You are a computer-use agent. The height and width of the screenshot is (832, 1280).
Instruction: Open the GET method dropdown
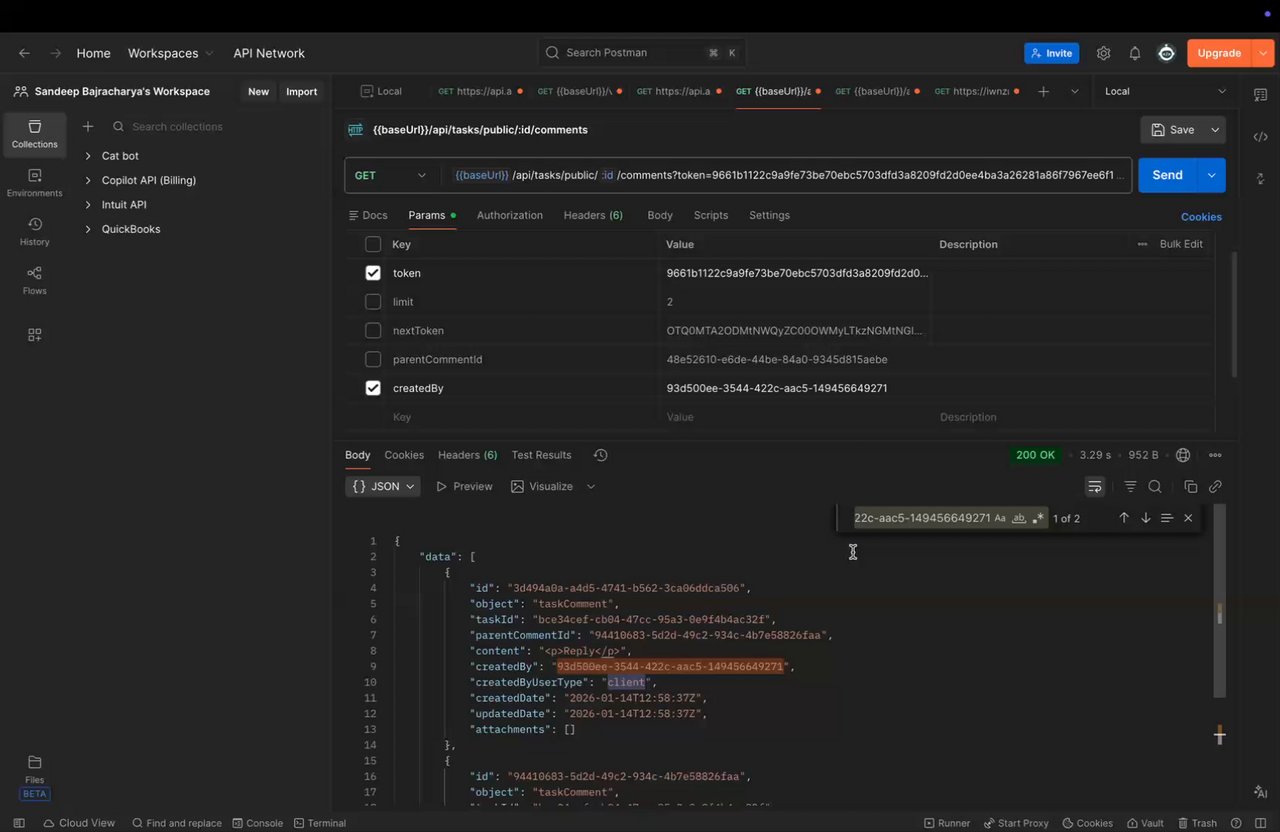coord(390,175)
